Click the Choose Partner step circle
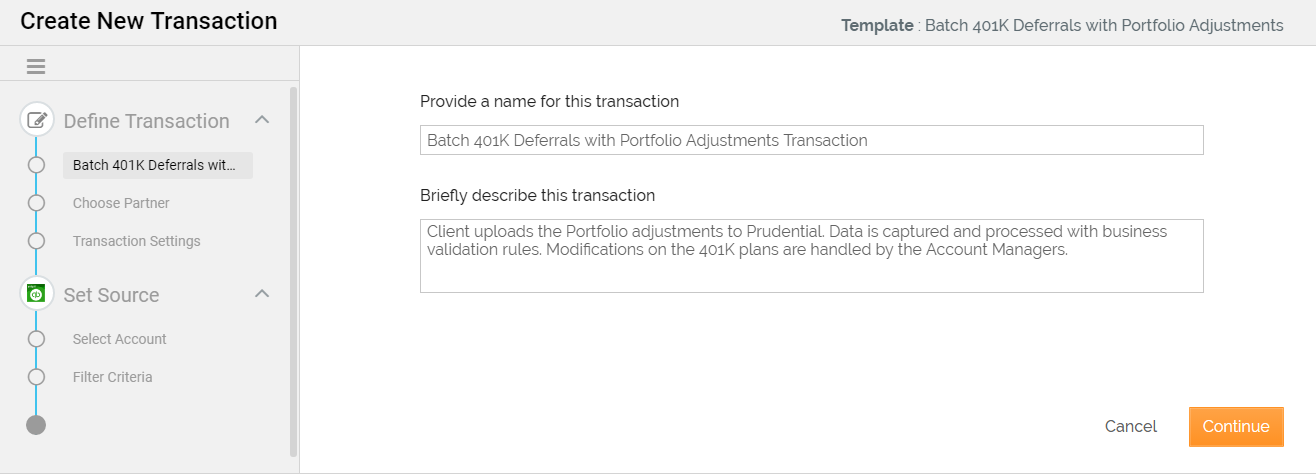This screenshot has height=474, width=1316. tap(37, 203)
